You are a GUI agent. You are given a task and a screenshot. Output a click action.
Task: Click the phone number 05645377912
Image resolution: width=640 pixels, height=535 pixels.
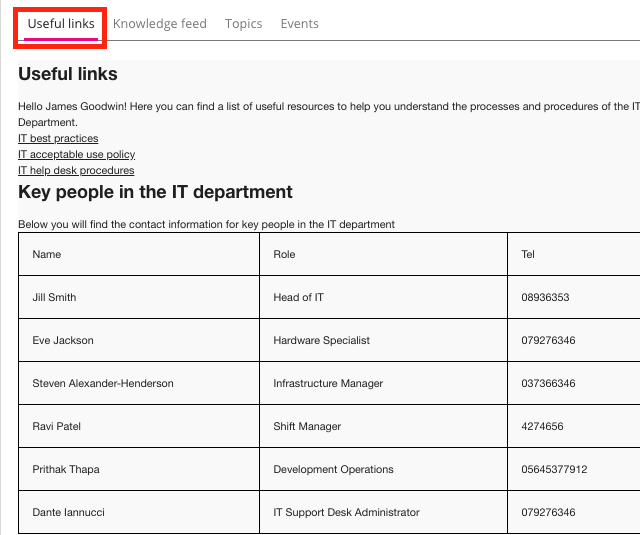(x=554, y=469)
